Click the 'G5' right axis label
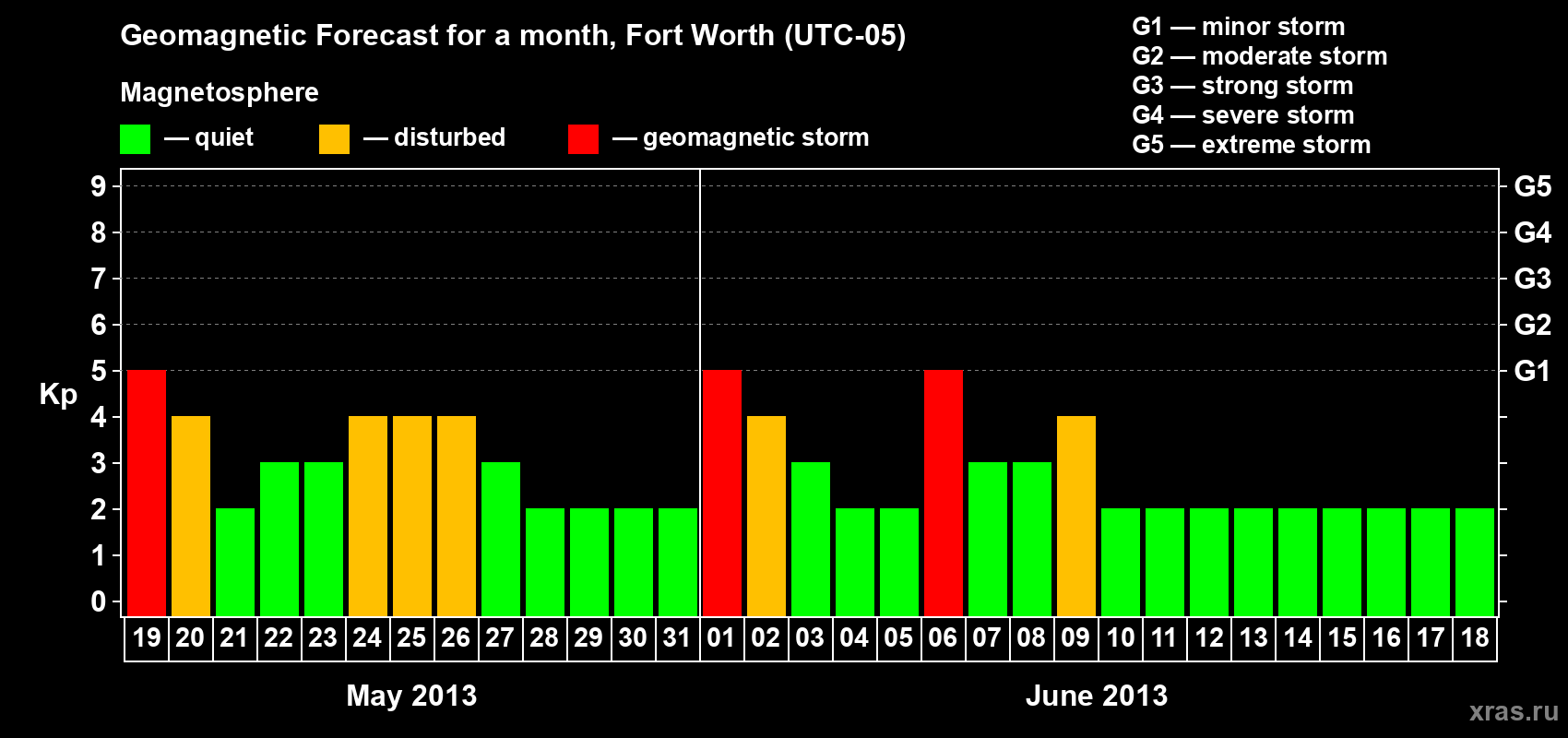 1533,186
